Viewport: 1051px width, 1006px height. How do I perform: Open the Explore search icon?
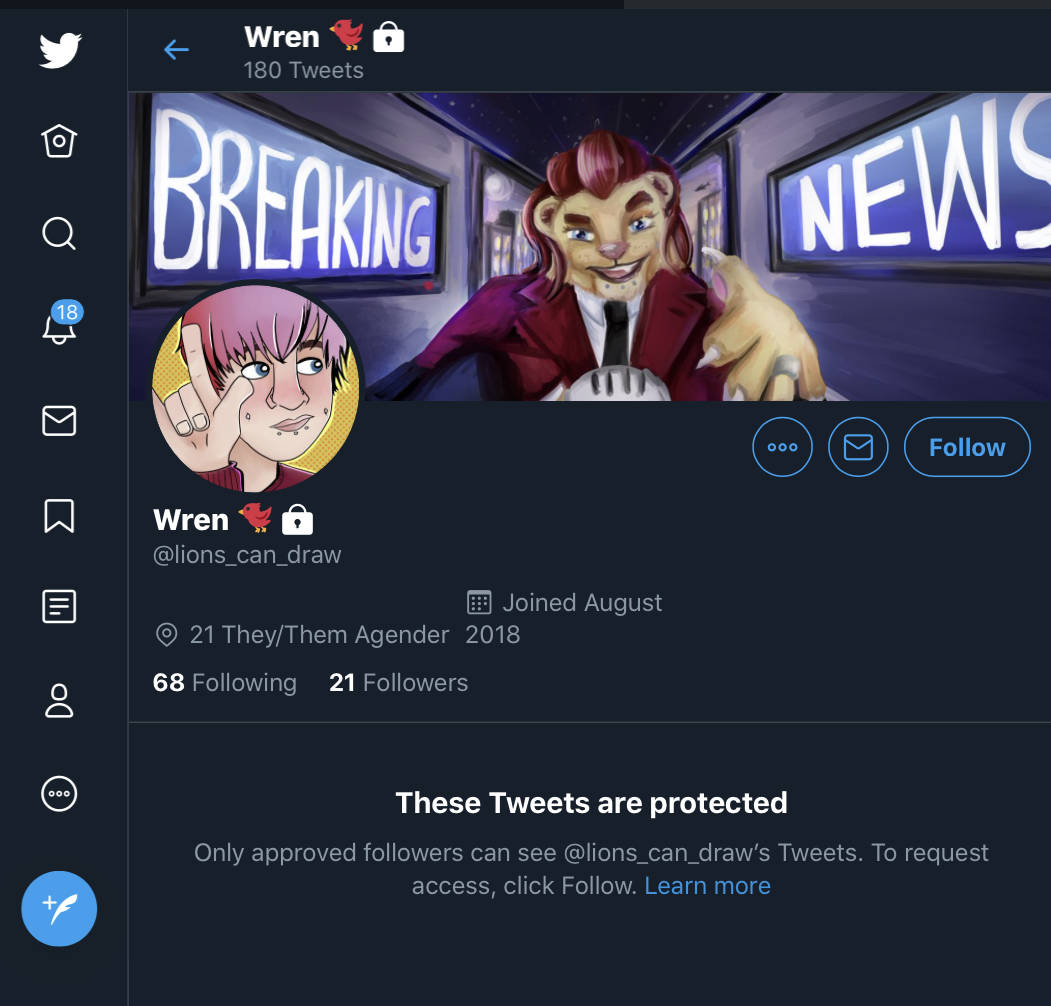coord(59,233)
